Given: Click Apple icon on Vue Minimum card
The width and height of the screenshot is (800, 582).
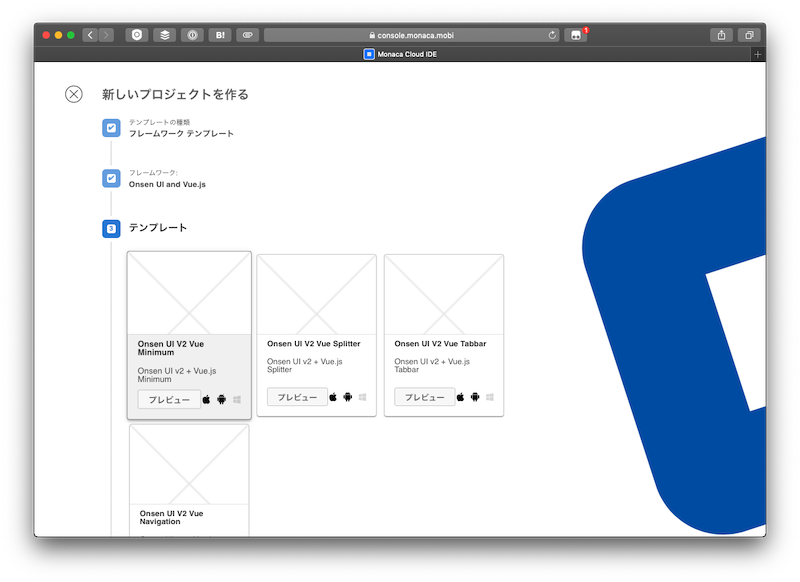Looking at the screenshot, I should click(x=206, y=399).
